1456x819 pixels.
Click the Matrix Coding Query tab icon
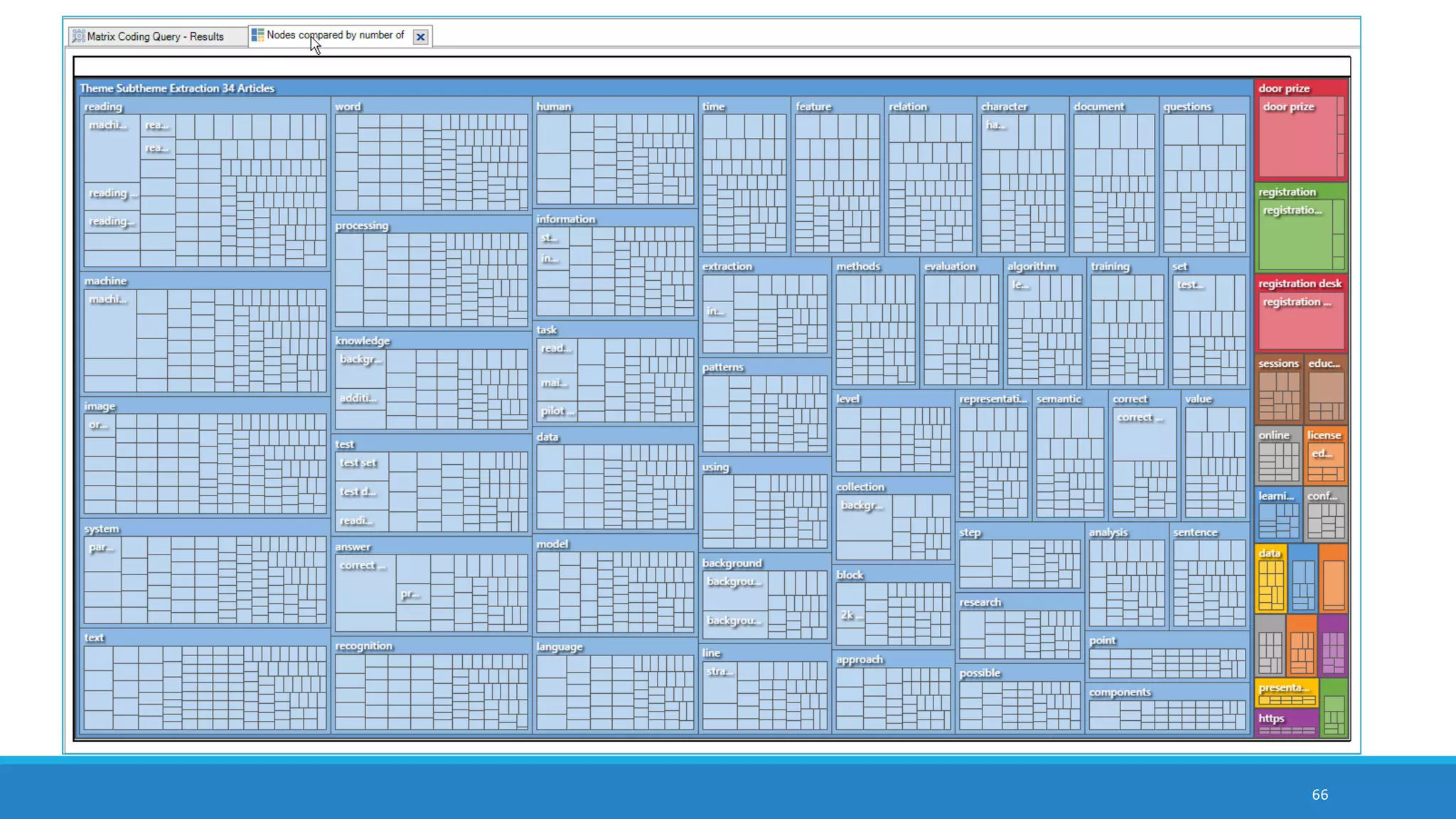[78, 36]
